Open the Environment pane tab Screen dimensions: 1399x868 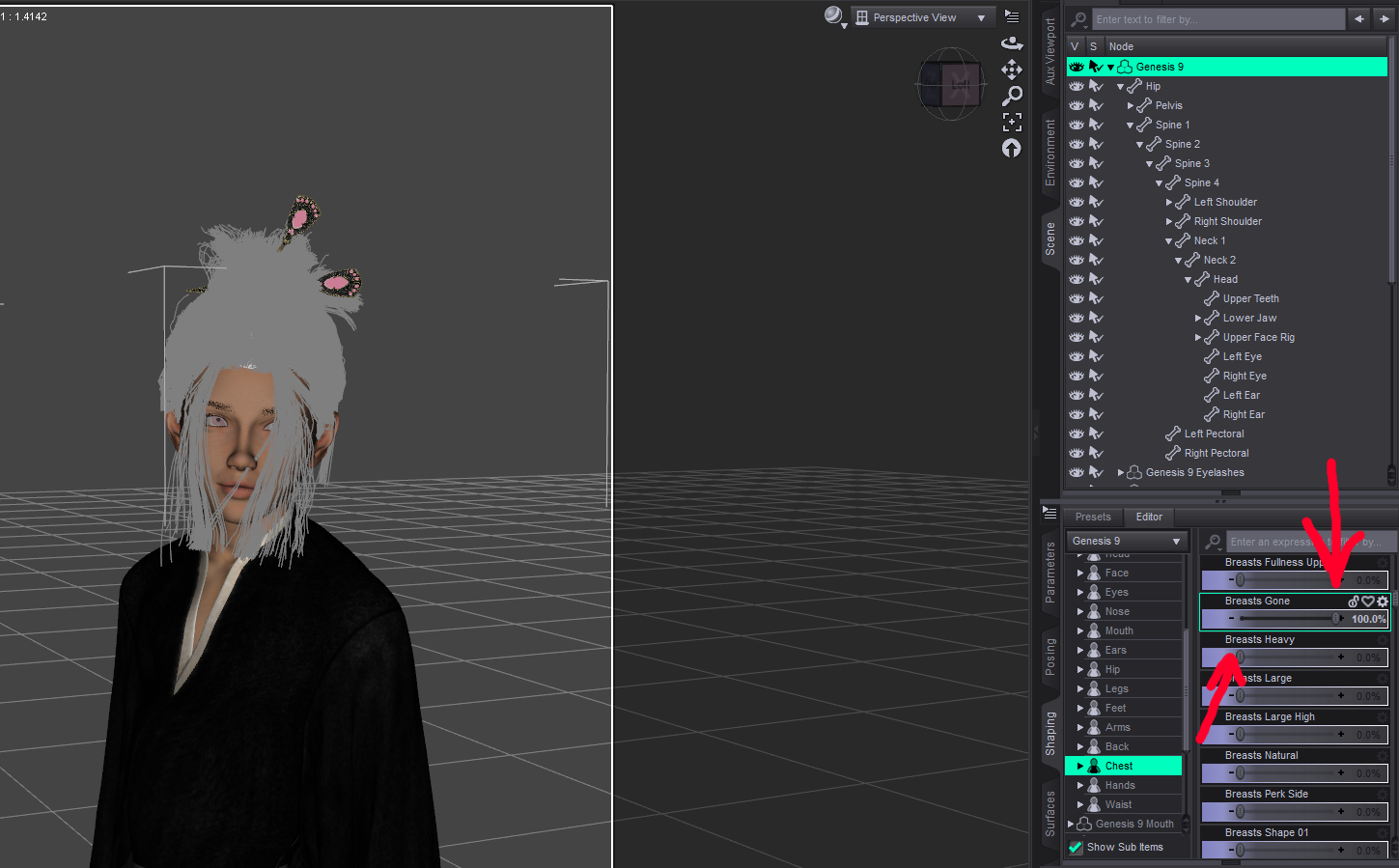pyautogui.click(x=1050, y=153)
